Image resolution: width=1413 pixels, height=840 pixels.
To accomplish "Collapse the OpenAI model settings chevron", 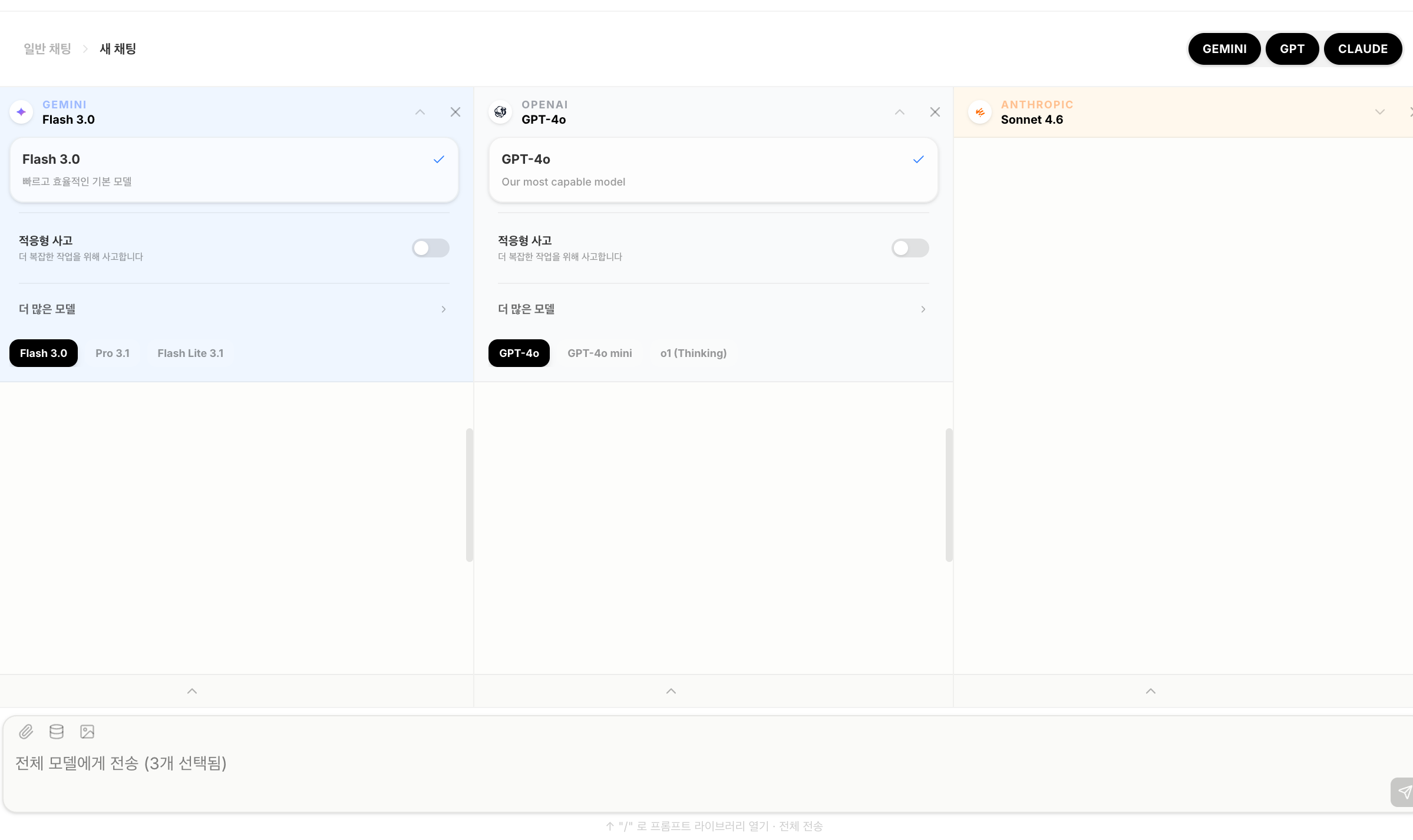I will [900, 112].
